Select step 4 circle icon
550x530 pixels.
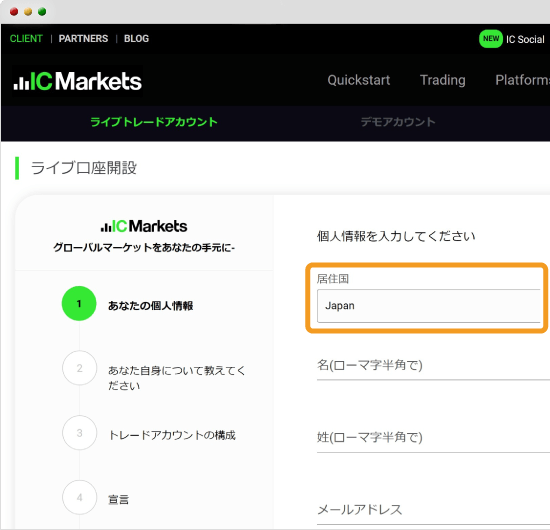click(80, 497)
